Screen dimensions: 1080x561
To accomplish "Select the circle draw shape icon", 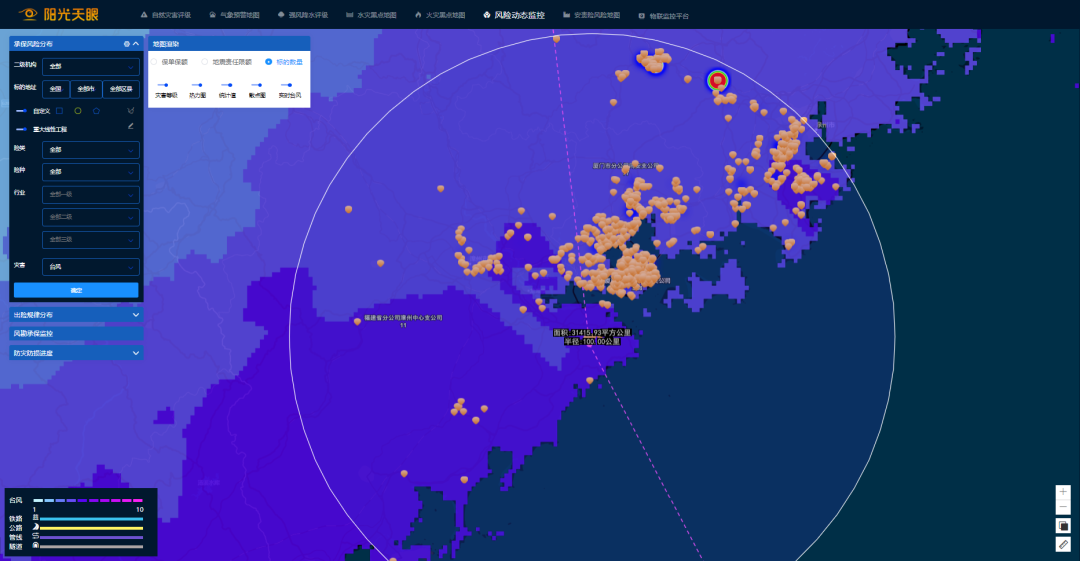I will tap(78, 110).
